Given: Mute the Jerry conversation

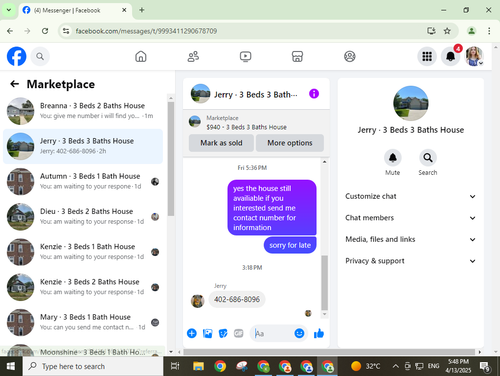Looking at the screenshot, I should point(393,158).
